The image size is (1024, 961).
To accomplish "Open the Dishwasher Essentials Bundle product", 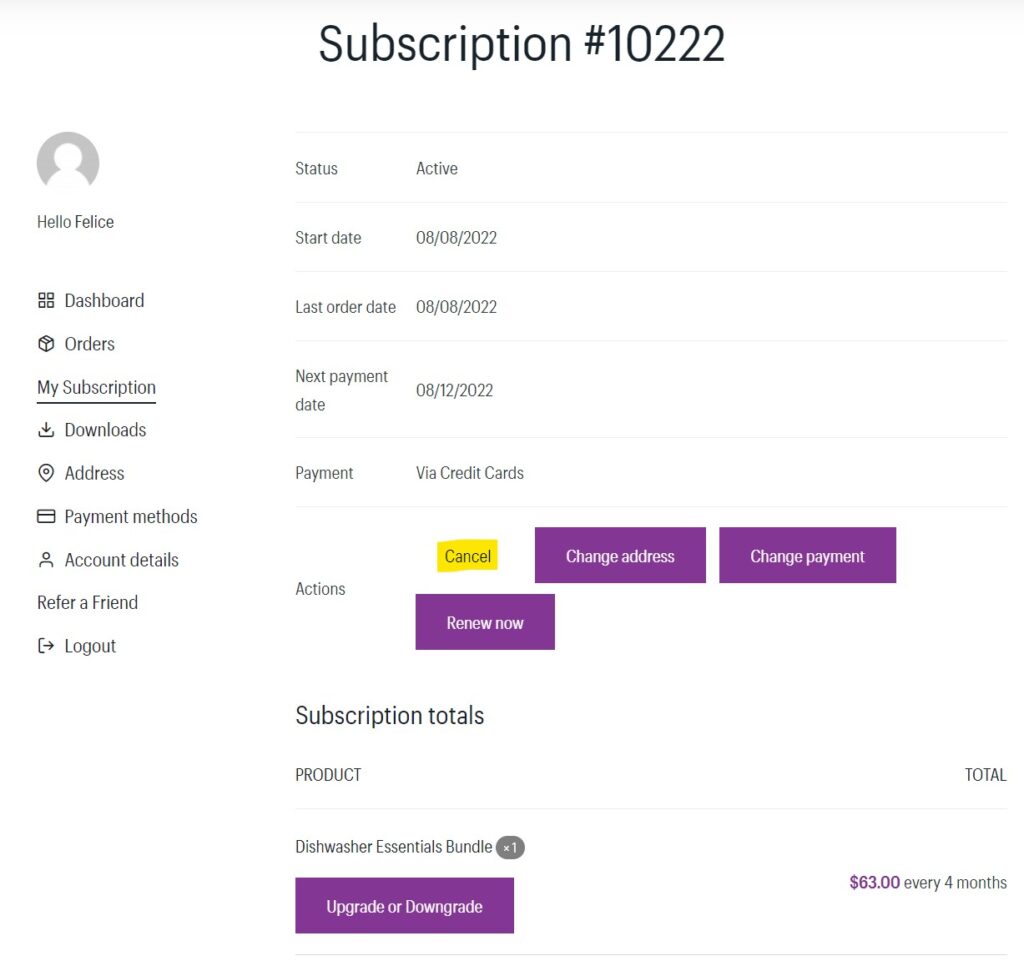I will 390,846.
